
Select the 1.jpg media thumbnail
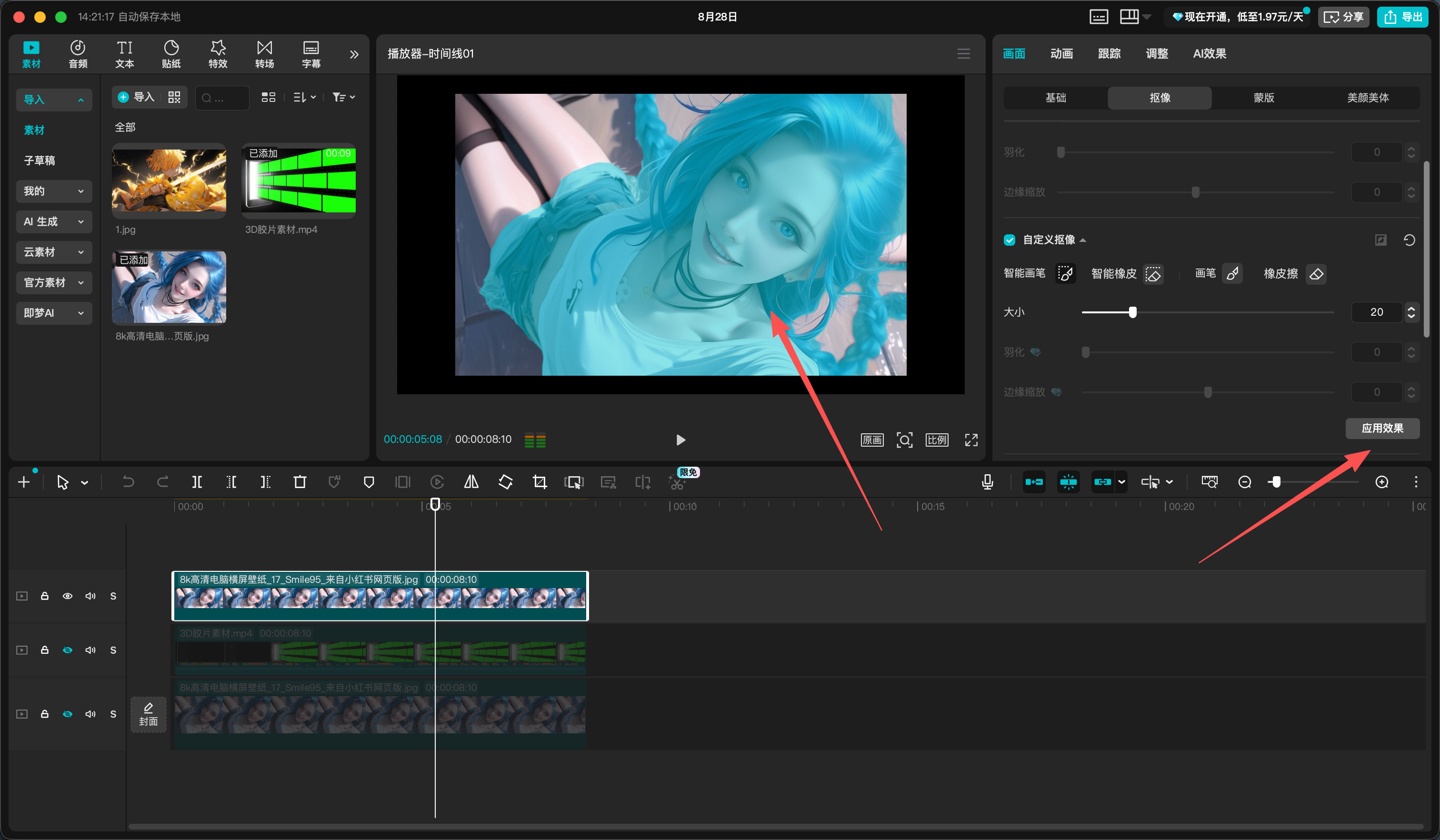pos(169,180)
